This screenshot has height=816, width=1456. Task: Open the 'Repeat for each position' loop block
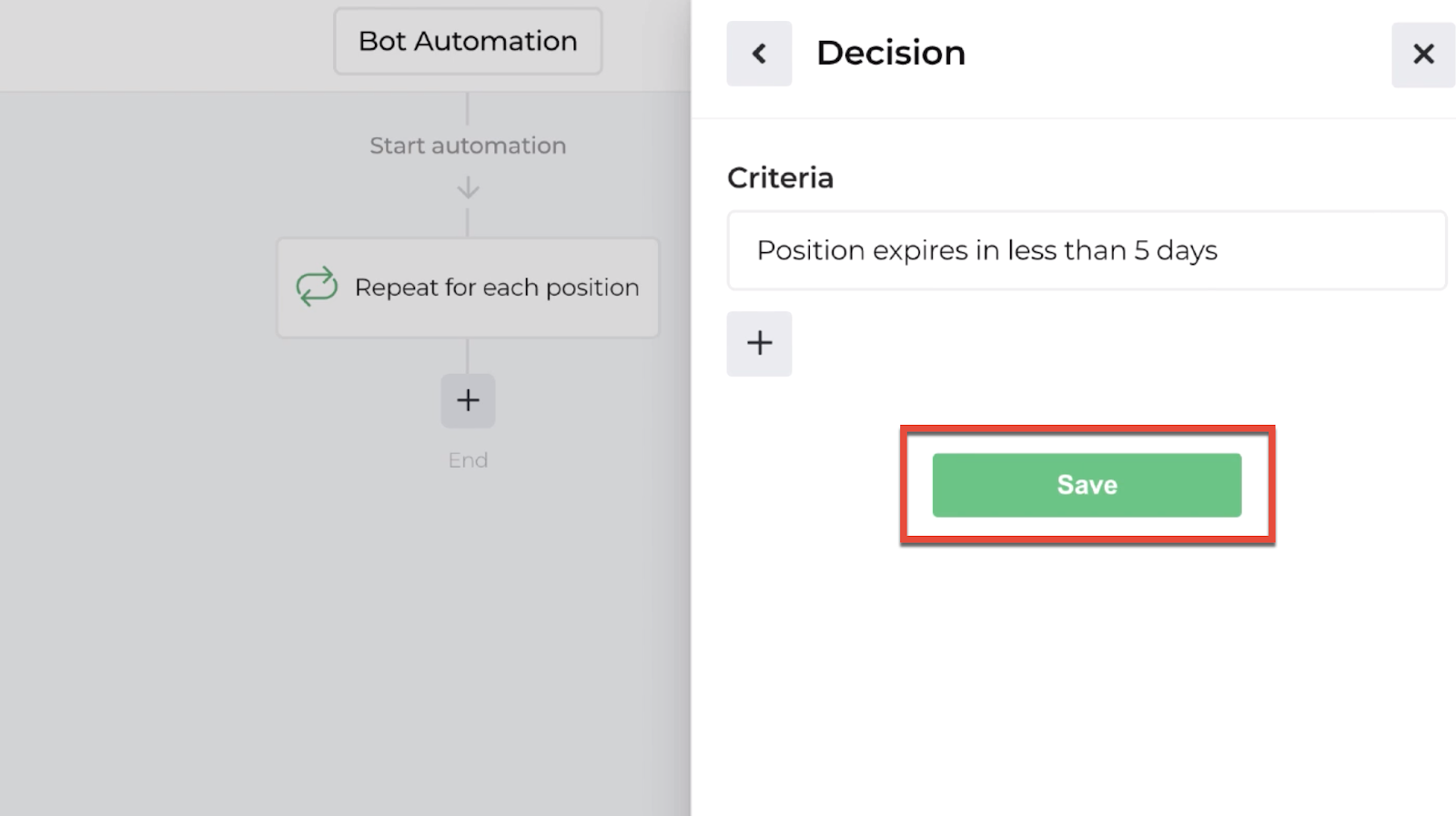pyautogui.click(x=468, y=287)
